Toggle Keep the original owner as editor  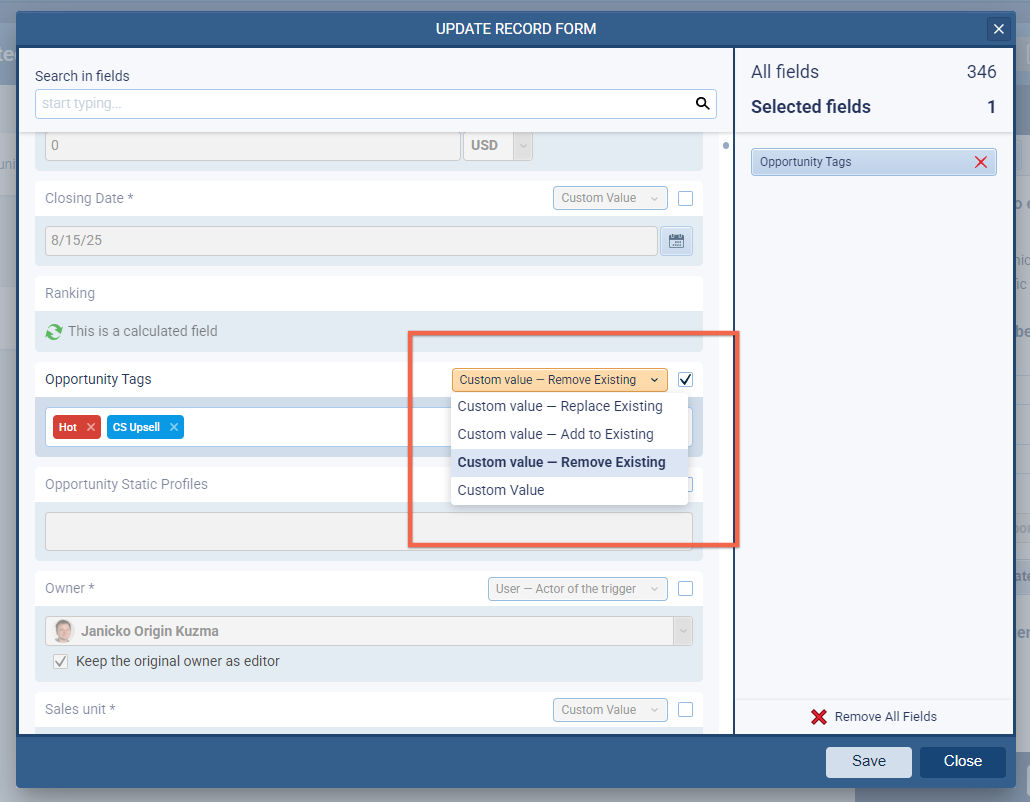click(x=61, y=661)
